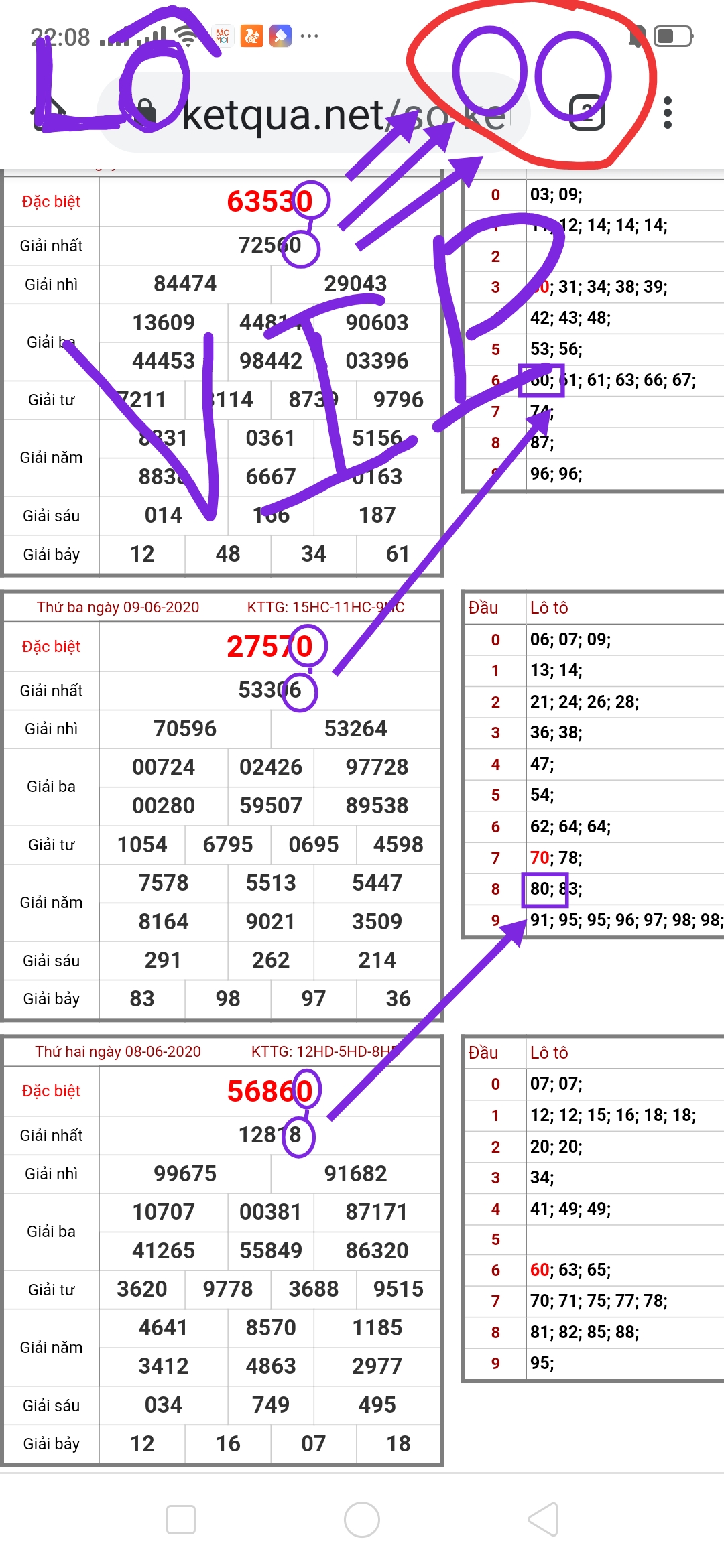The image size is (724, 1568).
Task: Tap the special prize number 63530
Action: coord(269,202)
